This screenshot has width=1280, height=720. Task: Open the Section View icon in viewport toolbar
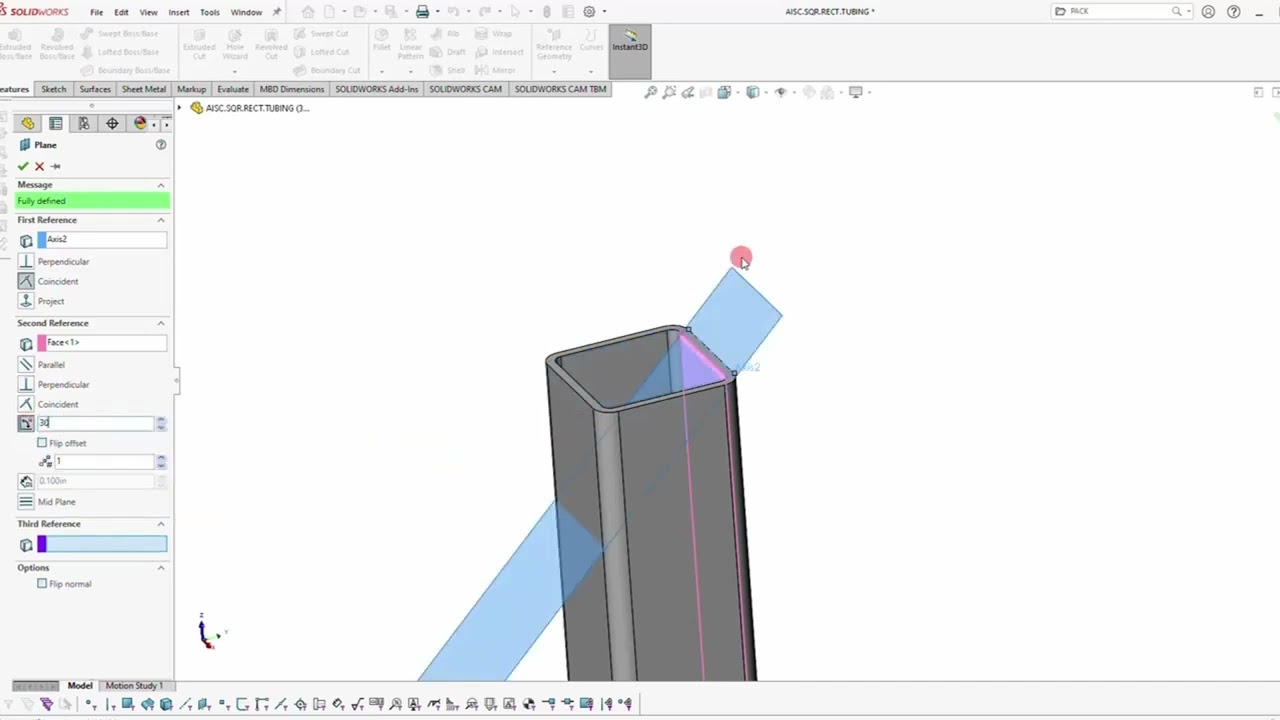pos(705,92)
